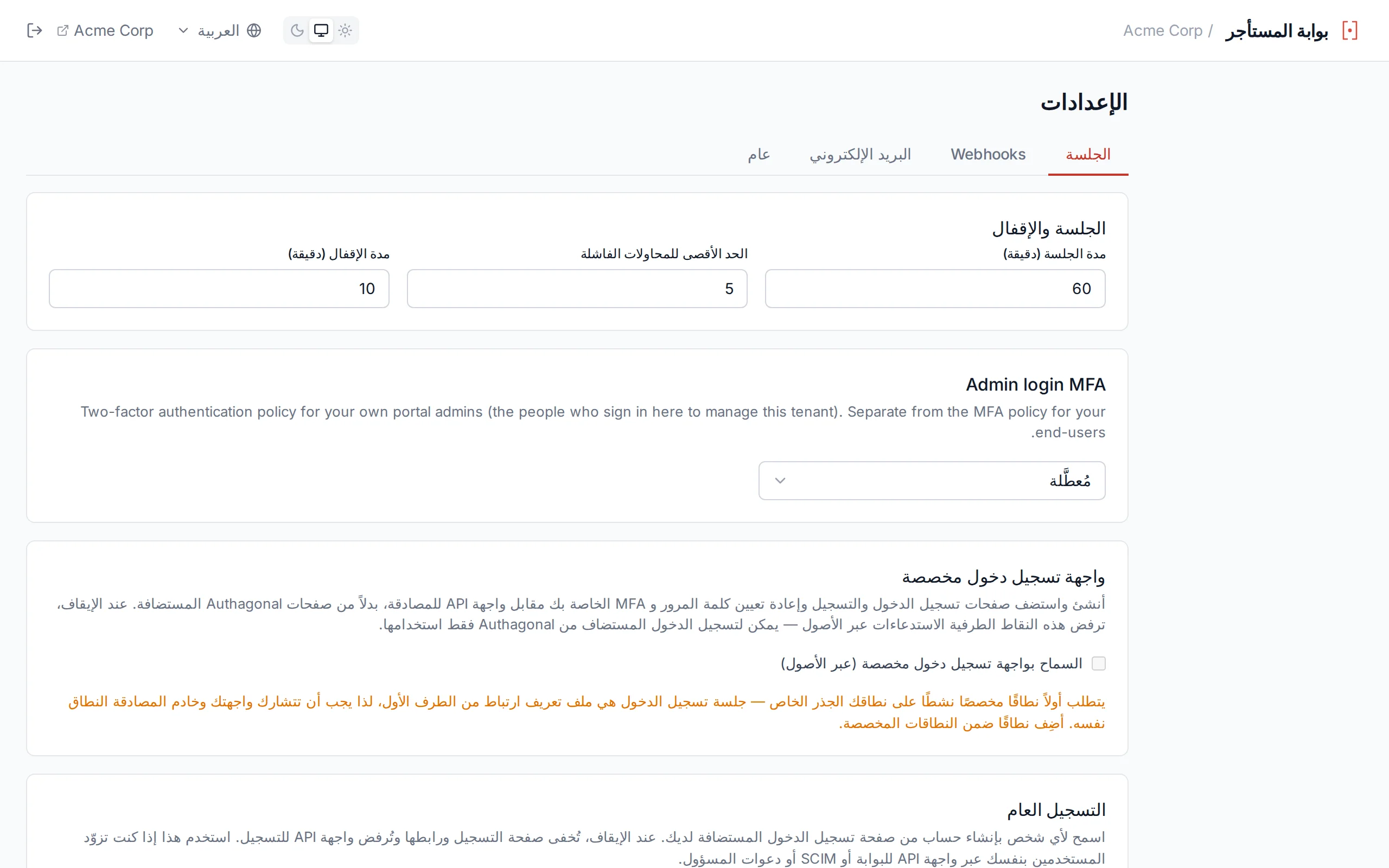
Task: Click the بوابة المستأجر portal title
Action: [1277, 30]
